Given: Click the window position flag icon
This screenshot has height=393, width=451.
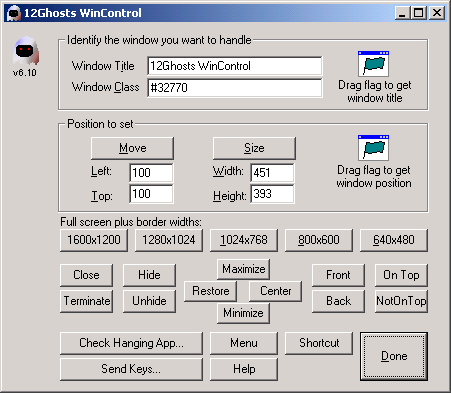Looking at the screenshot, I should click(373, 148).
